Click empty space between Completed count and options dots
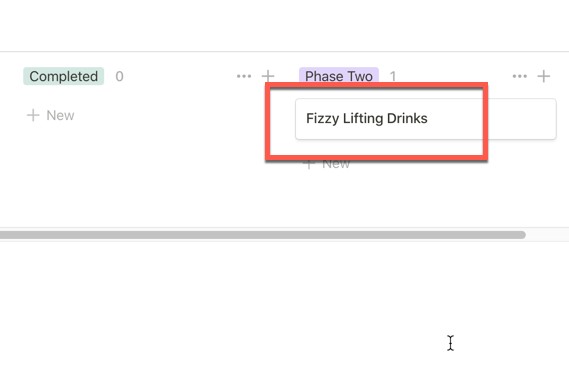The height and width of the screenshot is (366, 569). (x=180, y=76)
